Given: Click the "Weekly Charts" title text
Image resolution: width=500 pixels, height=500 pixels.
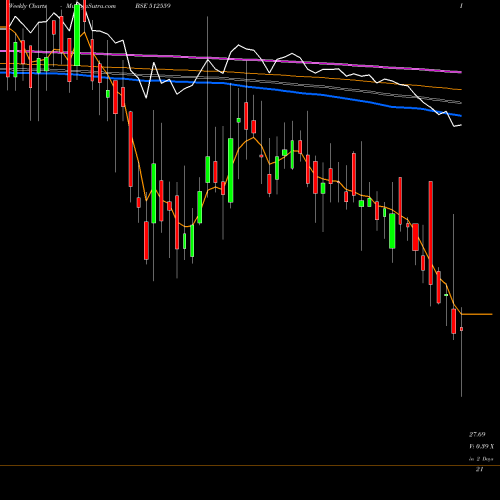Looking at the screenshot, I should point(28,6).
